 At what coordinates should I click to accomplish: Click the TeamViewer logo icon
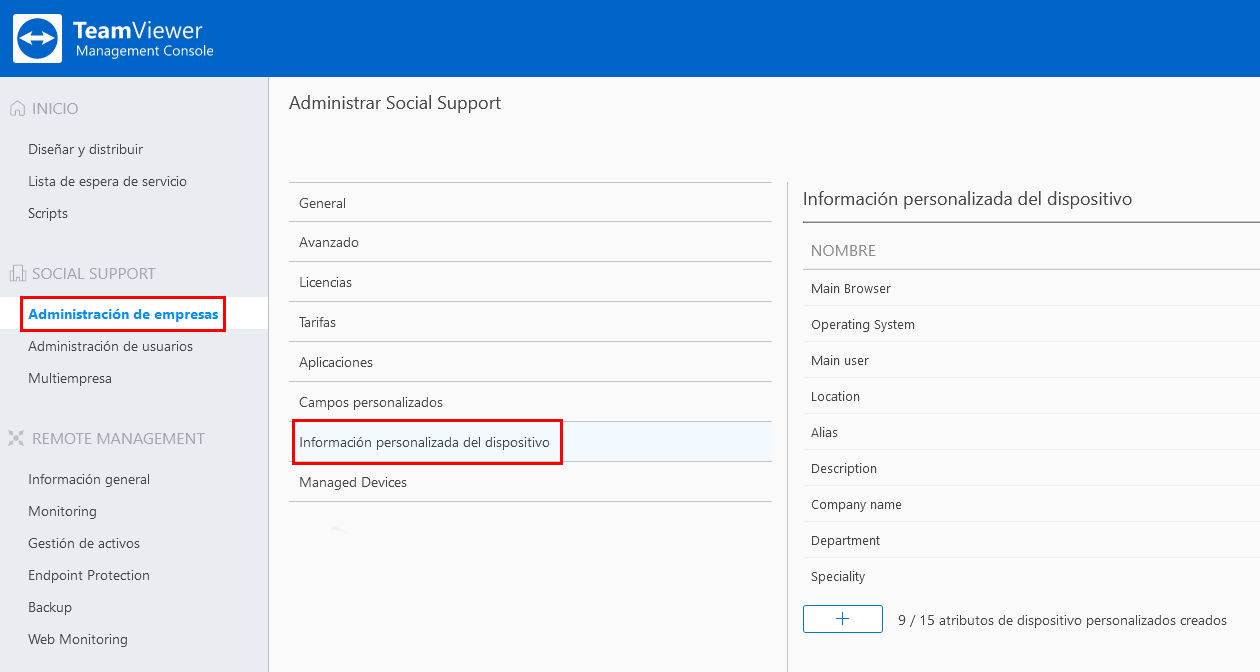[37, 38]
